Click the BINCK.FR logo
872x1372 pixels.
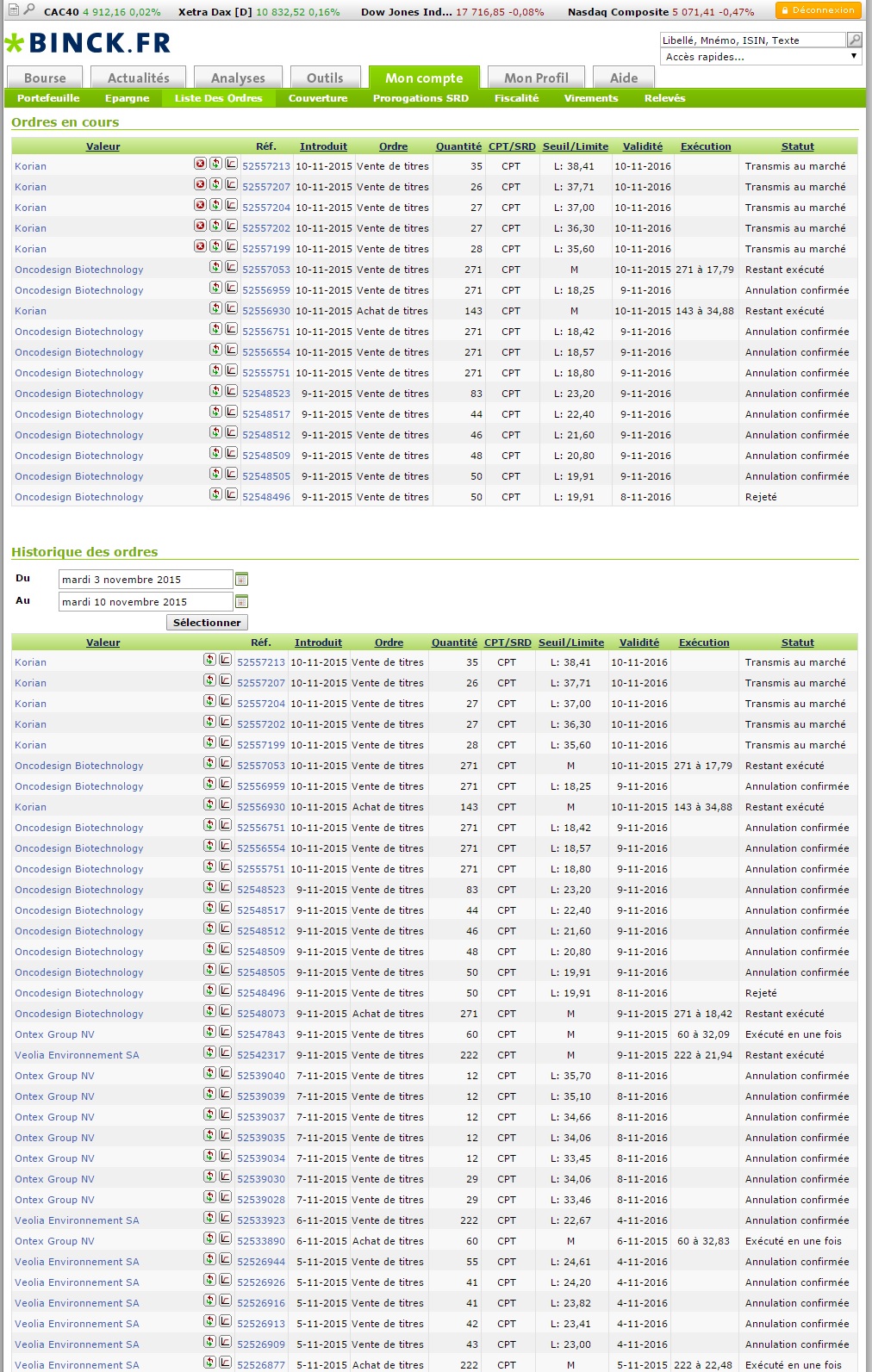point(88,42)
